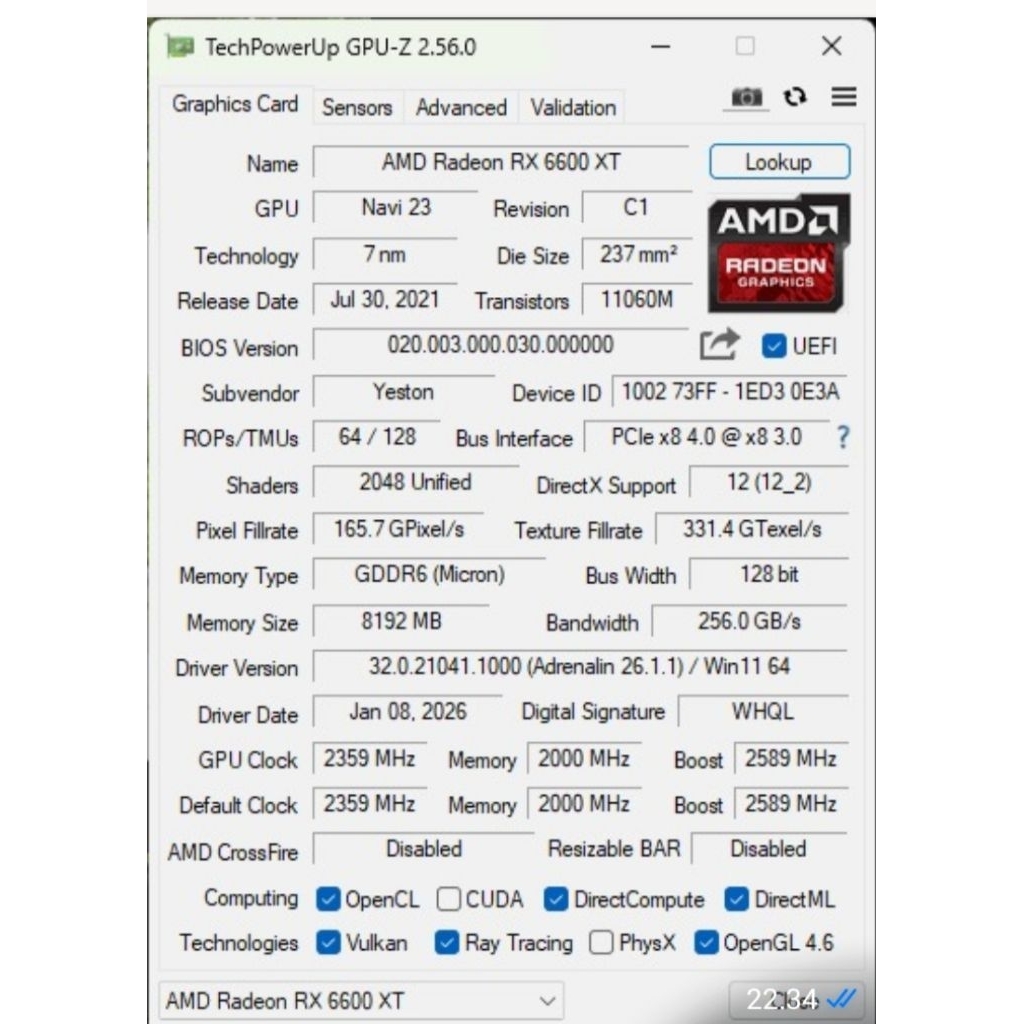The height and width of the screenshot is (1024, 1024).
Task: Toggle the OpenGL 4.6 checkbox
Action: click(x=706, y=942)
